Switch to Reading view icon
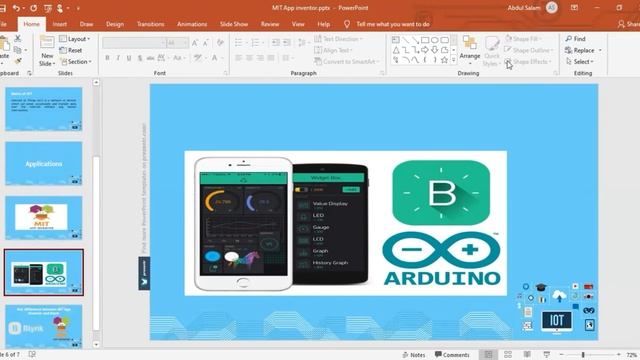Image resolution: width=640 pixels, height=360 pixels. [x=527, y=355]
